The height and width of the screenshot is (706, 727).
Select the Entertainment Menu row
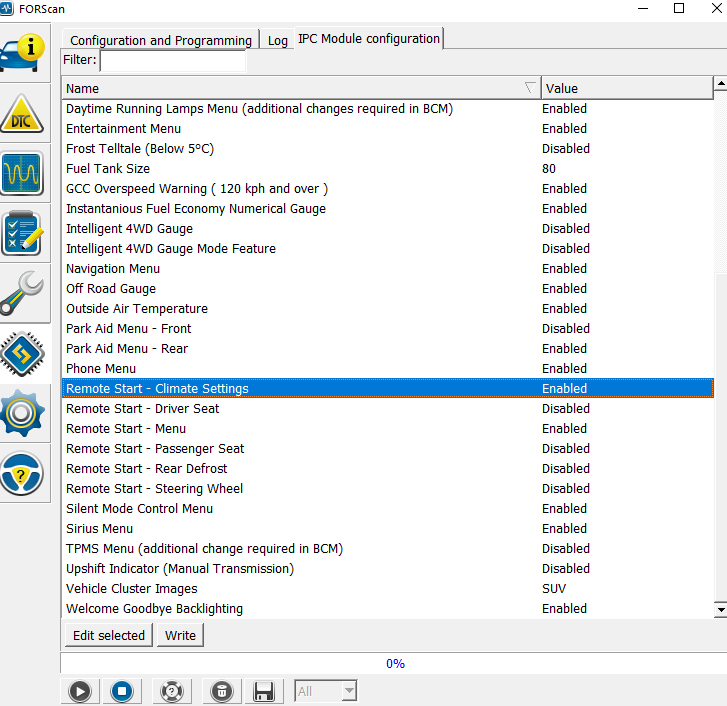[388, 128]
